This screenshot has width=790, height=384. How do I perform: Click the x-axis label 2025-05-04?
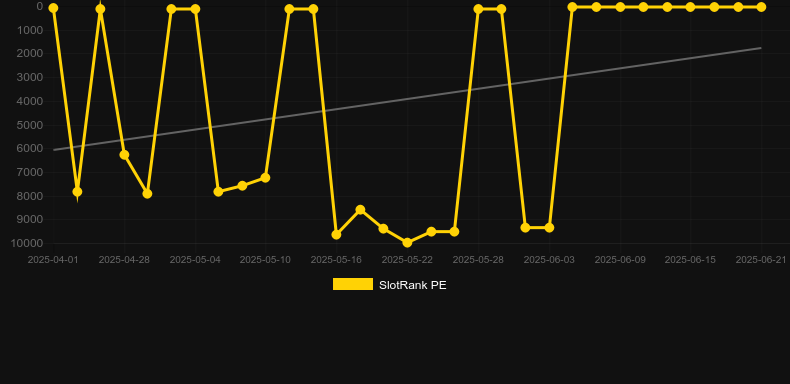click(195, 260)
